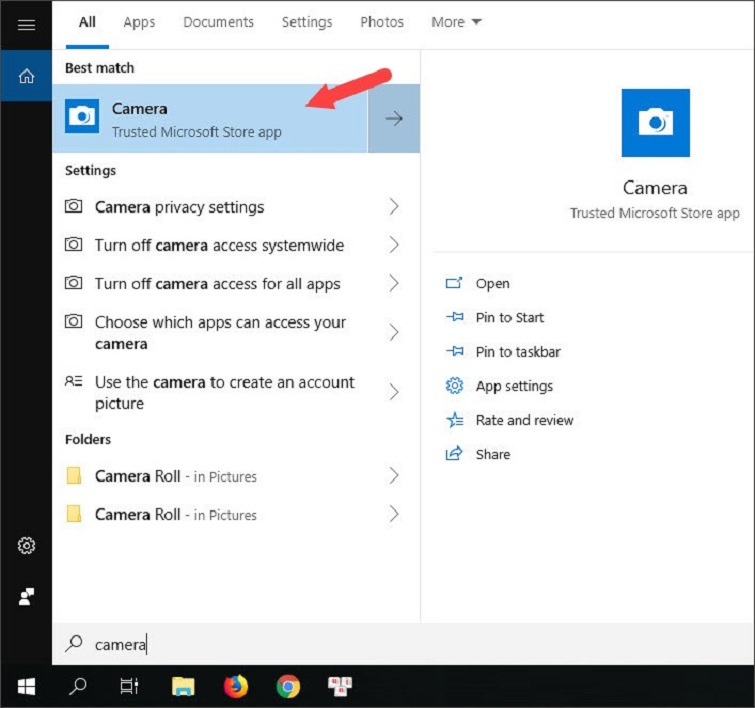The width and height of the screenshot is (755, 708).
Task: Select Turn off camera access systemwide
Action: click(219, 245)
